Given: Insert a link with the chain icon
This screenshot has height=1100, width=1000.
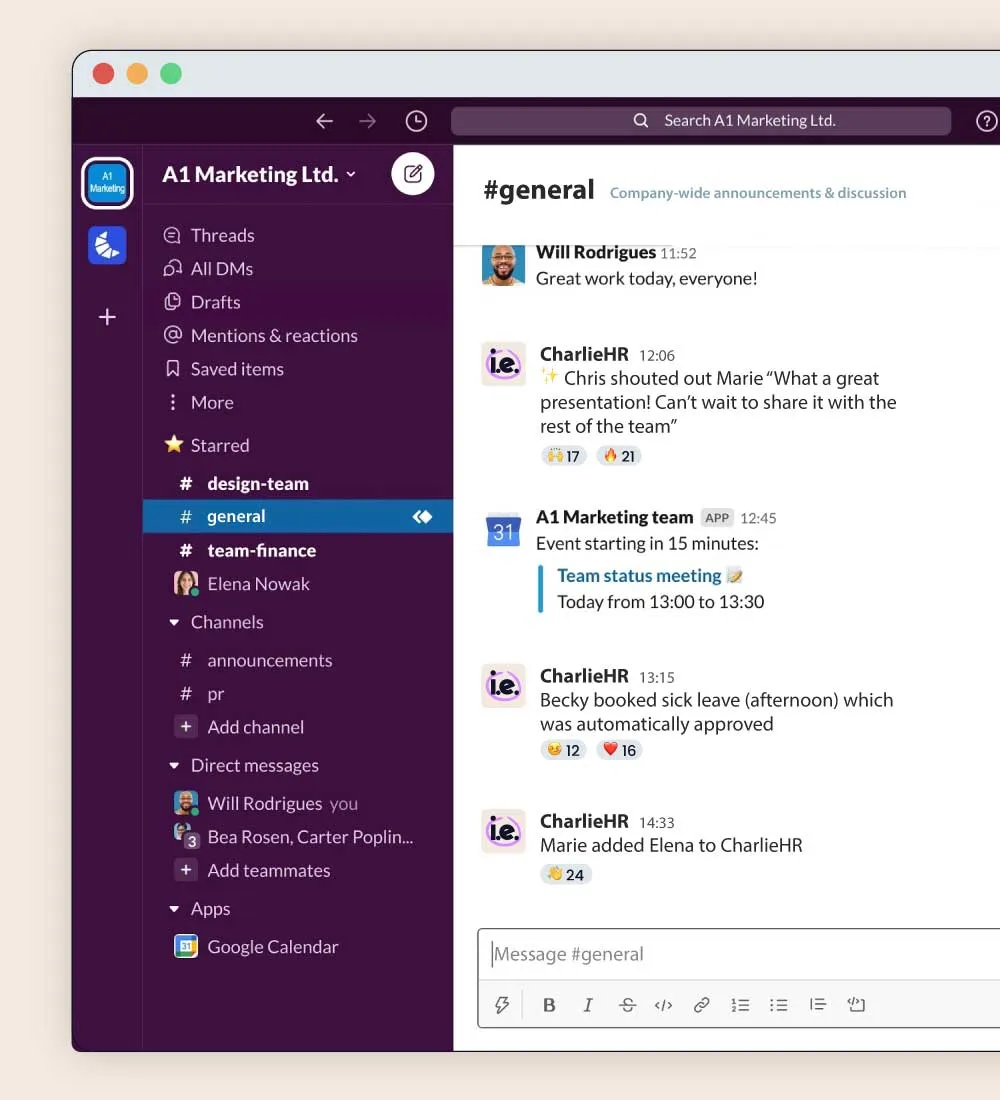Looking at the screenshot, I should click(x=702, y=1005).
